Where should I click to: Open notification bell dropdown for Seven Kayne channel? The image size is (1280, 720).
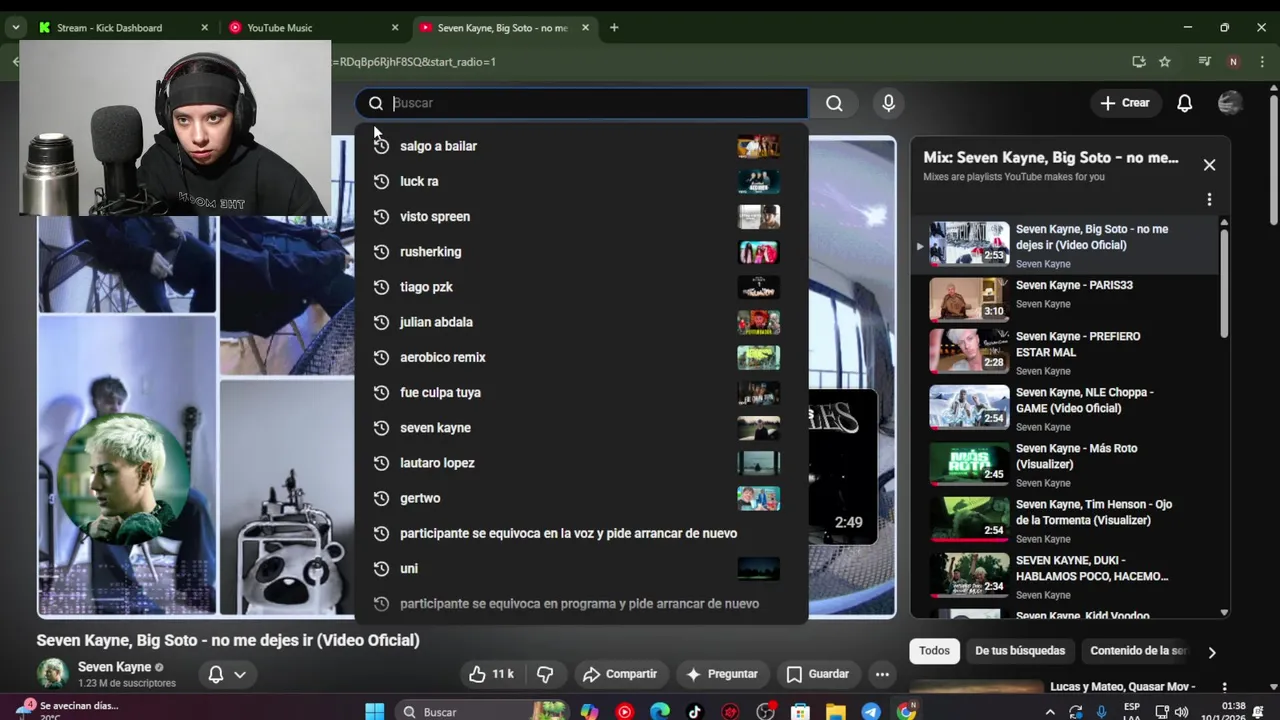coord(226,674)
